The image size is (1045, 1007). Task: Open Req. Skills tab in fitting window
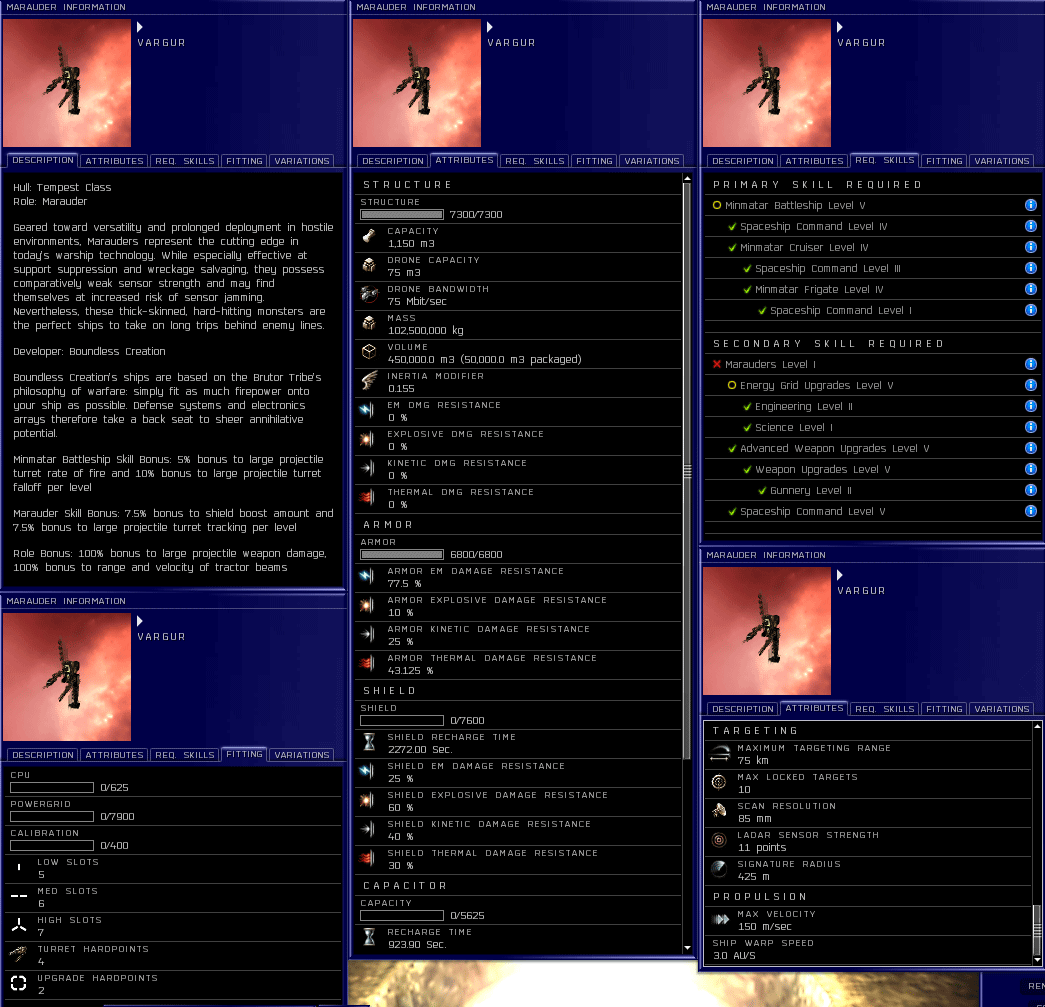(185, 754)
